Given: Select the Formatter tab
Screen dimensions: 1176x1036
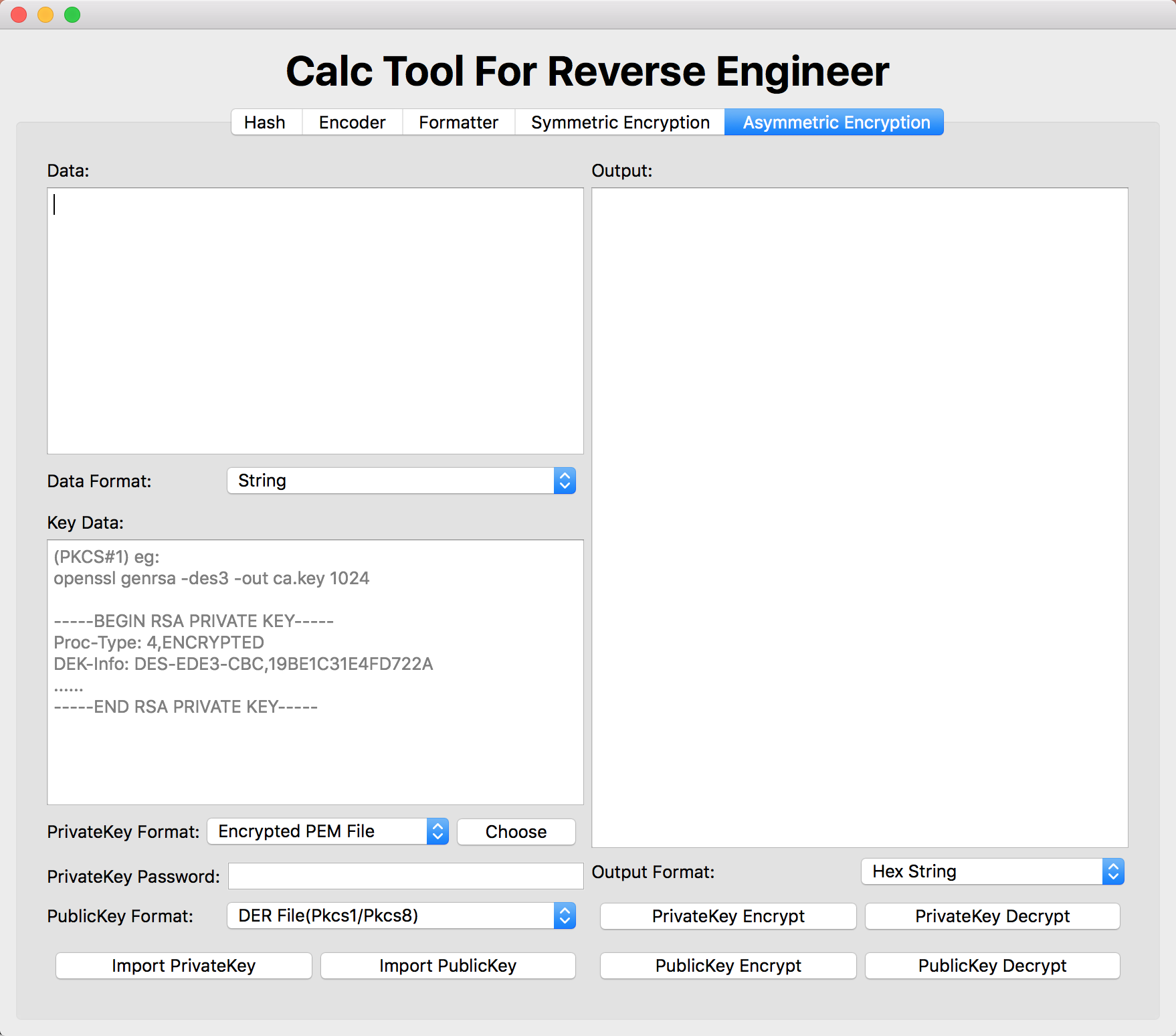Looking at the screenshot, I should point(458,122).
